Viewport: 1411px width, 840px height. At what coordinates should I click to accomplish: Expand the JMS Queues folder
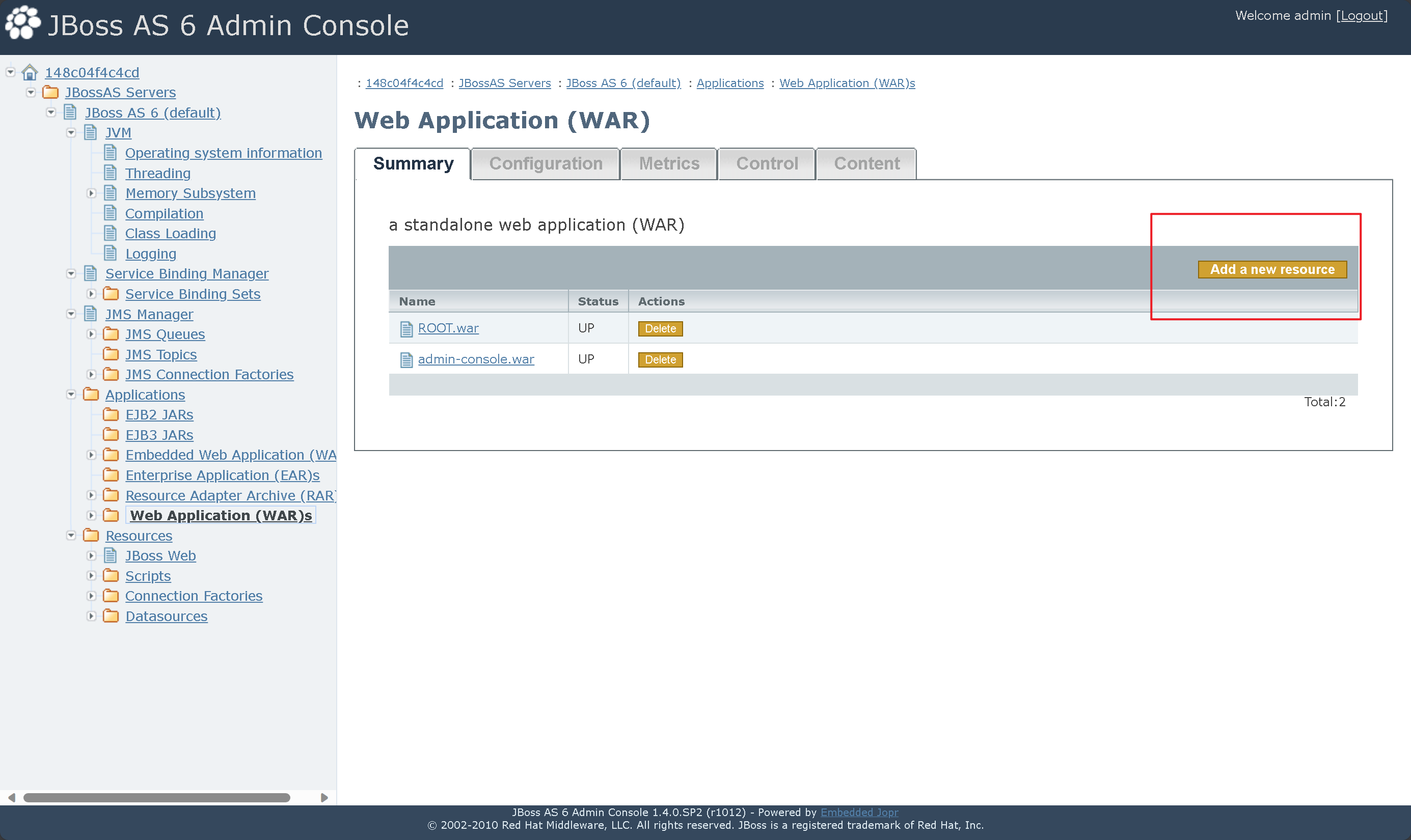91,334
